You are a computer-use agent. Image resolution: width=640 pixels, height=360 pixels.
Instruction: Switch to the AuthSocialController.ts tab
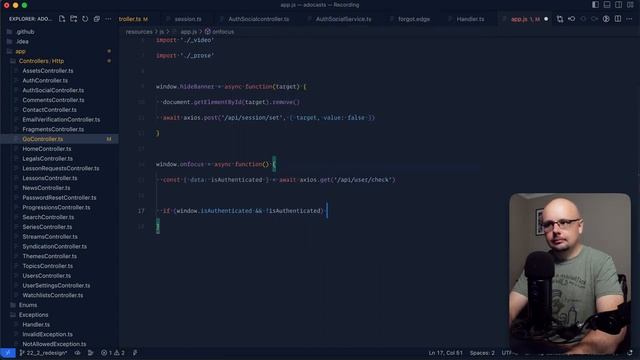[258, 19]
